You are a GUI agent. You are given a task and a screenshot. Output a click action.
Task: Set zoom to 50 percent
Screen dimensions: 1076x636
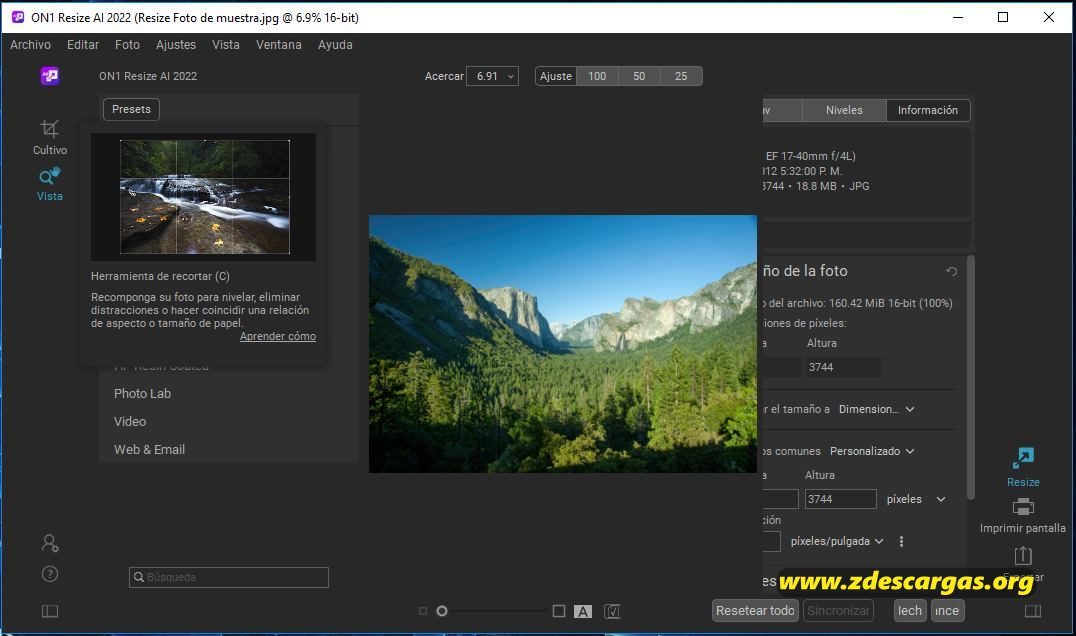tap(639, 76)
